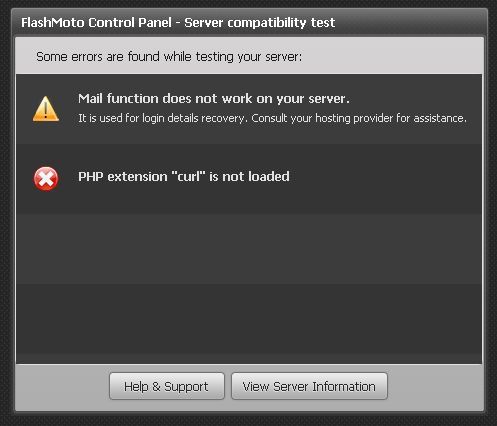Click the View Server Information button
The width and height of the screenshot is (497, 426).
(x=309, y=386)
